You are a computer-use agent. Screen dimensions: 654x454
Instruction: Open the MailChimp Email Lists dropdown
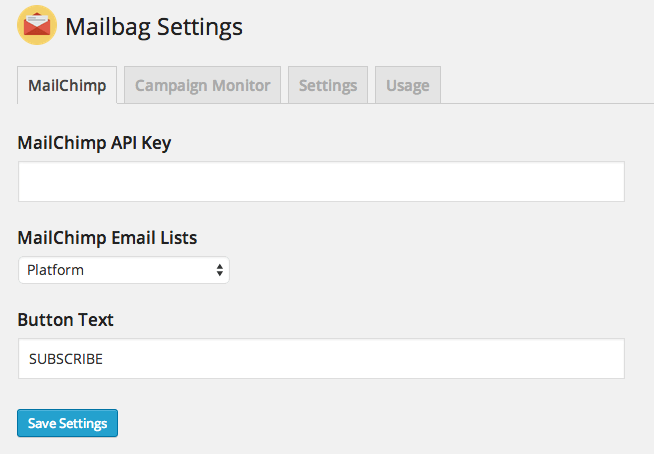(123, 270)
